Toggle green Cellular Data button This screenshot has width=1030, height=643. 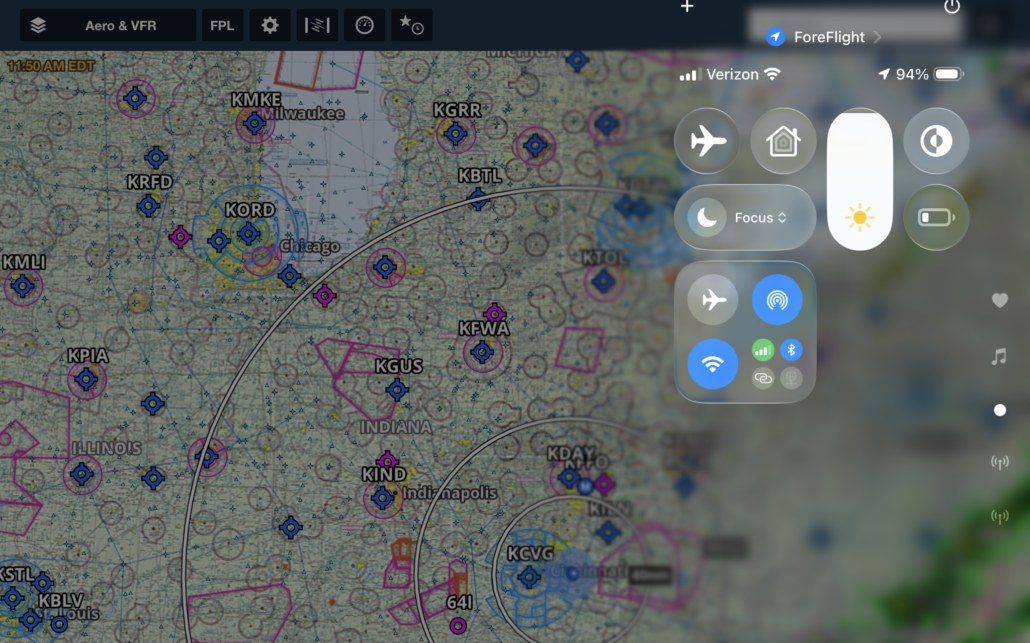pyautogui.click(x=763, y=350)
